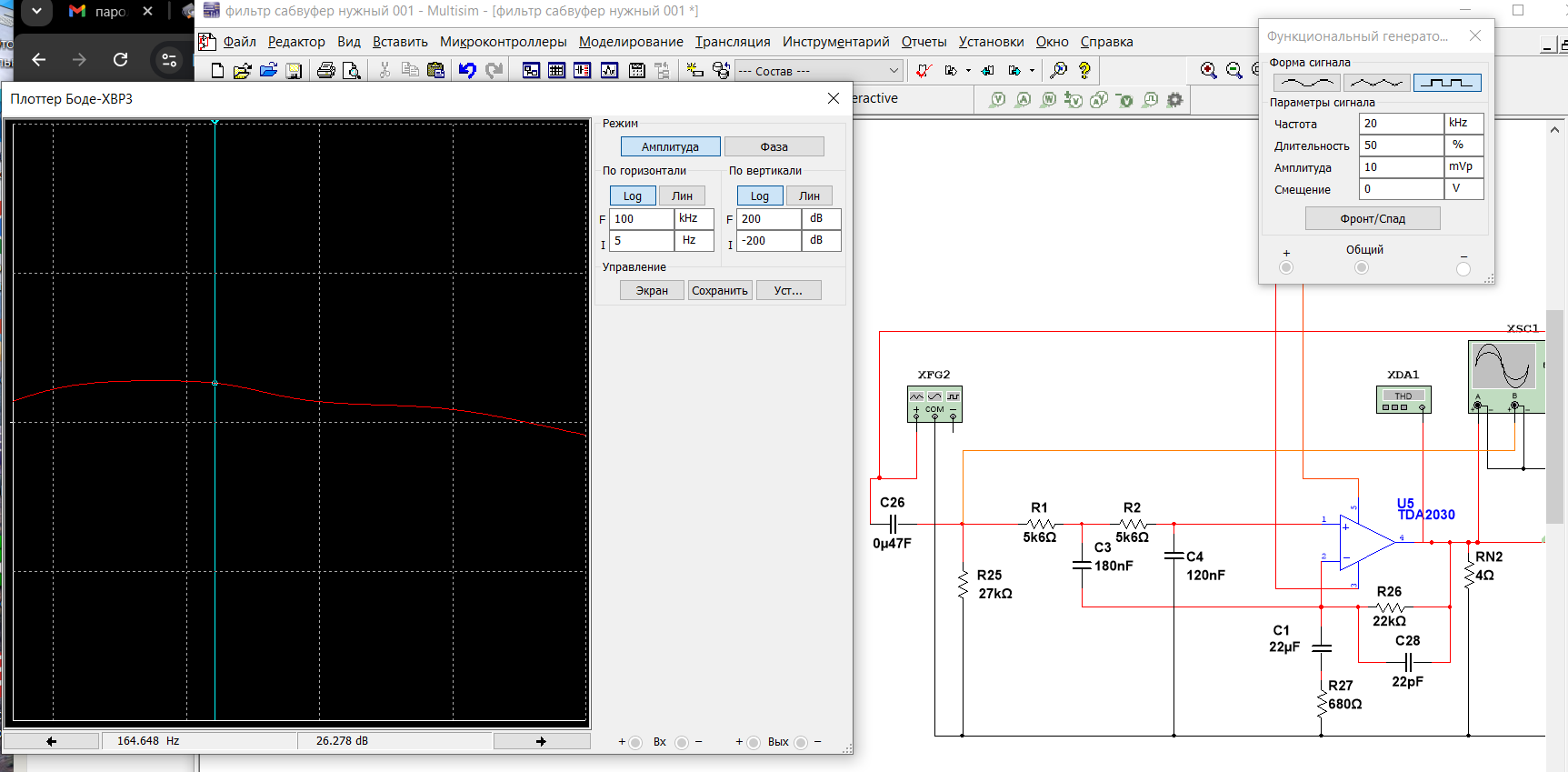Image resolution: width=1568 pixels, height=772 pixels.
Task: Click the zoom in magnifier icon
Action: (1208, 70)
